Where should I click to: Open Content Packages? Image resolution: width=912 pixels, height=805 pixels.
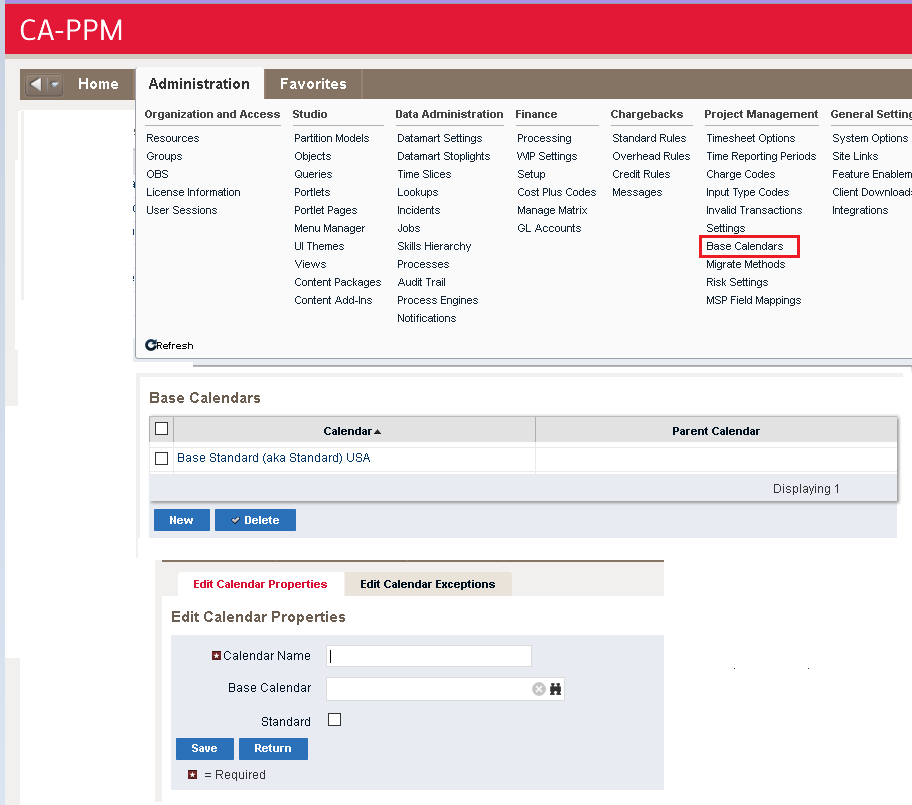pyautogui.click(x=337, y=282)
